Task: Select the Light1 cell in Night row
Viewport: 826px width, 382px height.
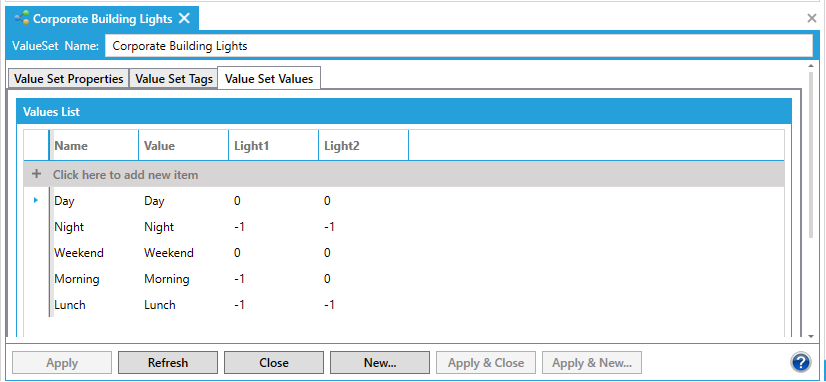Action: pyautogui.click(x=273, y=227)
